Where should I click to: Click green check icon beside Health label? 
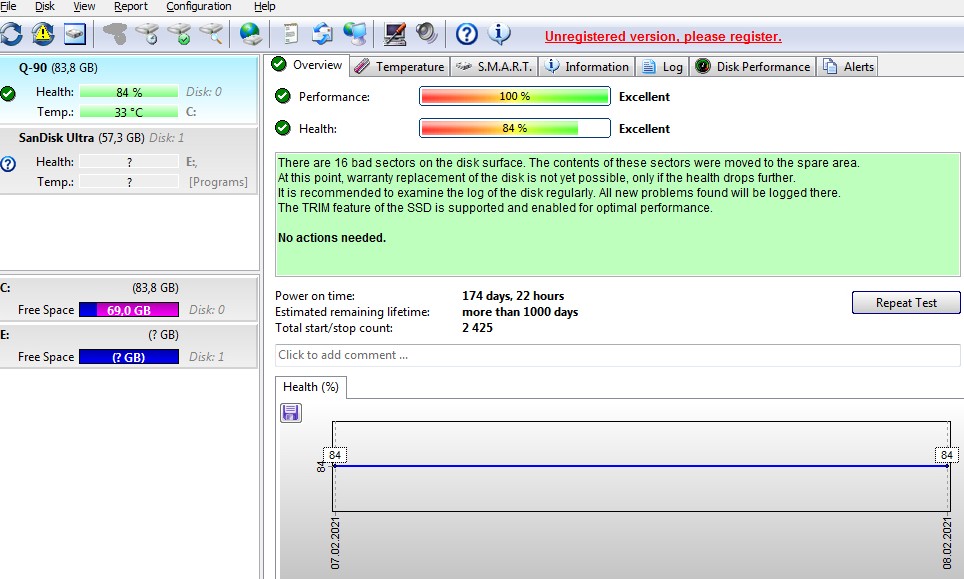(283, 128)
